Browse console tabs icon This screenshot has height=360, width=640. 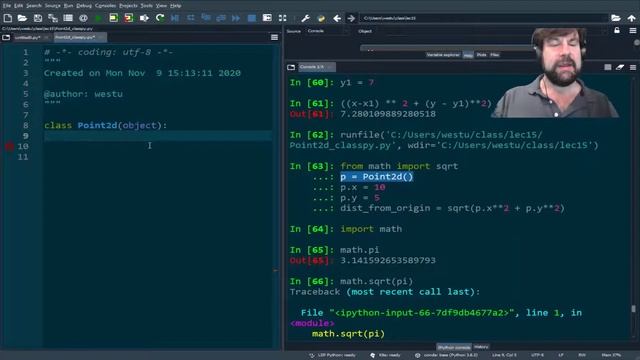pos(291,67)
